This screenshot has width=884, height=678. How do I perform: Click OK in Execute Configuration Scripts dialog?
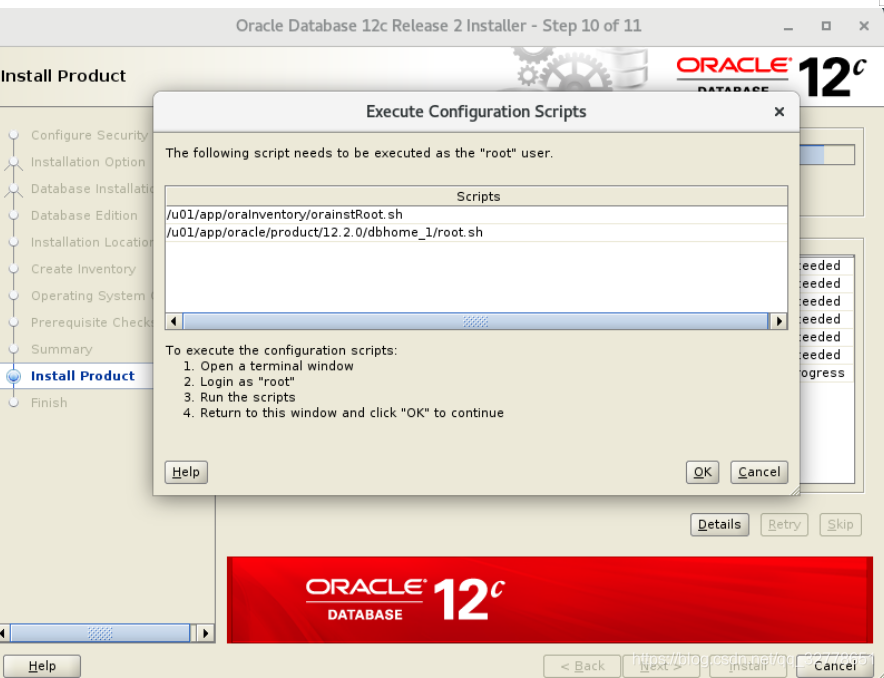[x=702, y=472]
